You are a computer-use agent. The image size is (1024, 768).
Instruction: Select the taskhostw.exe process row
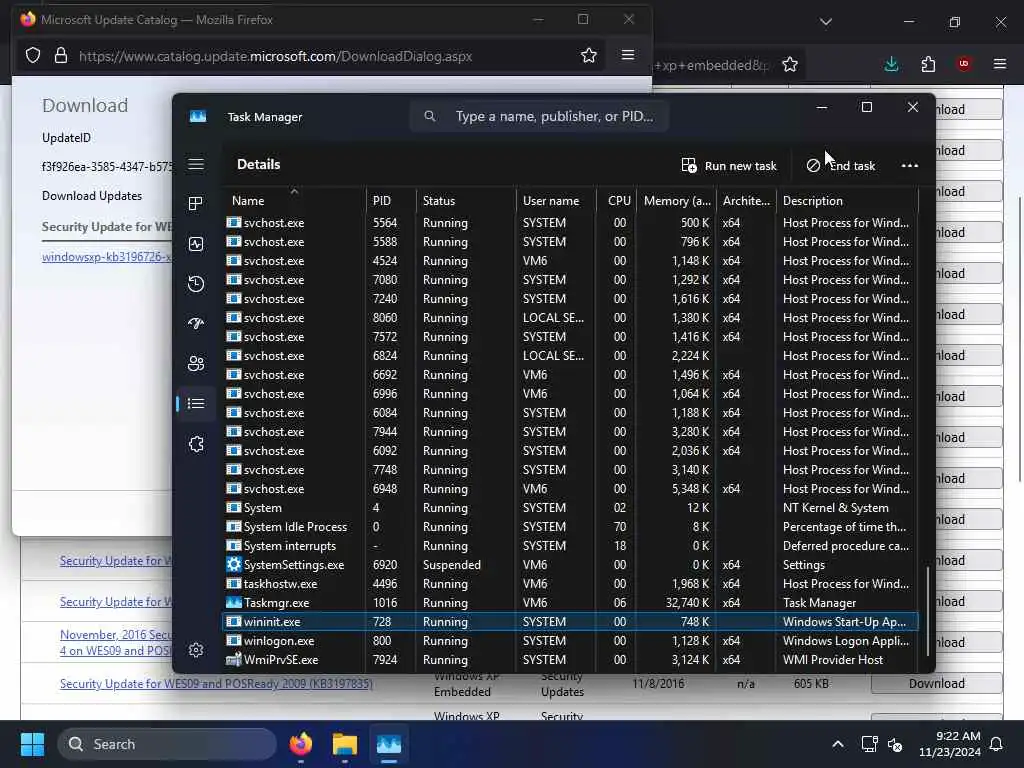point(571,584)
